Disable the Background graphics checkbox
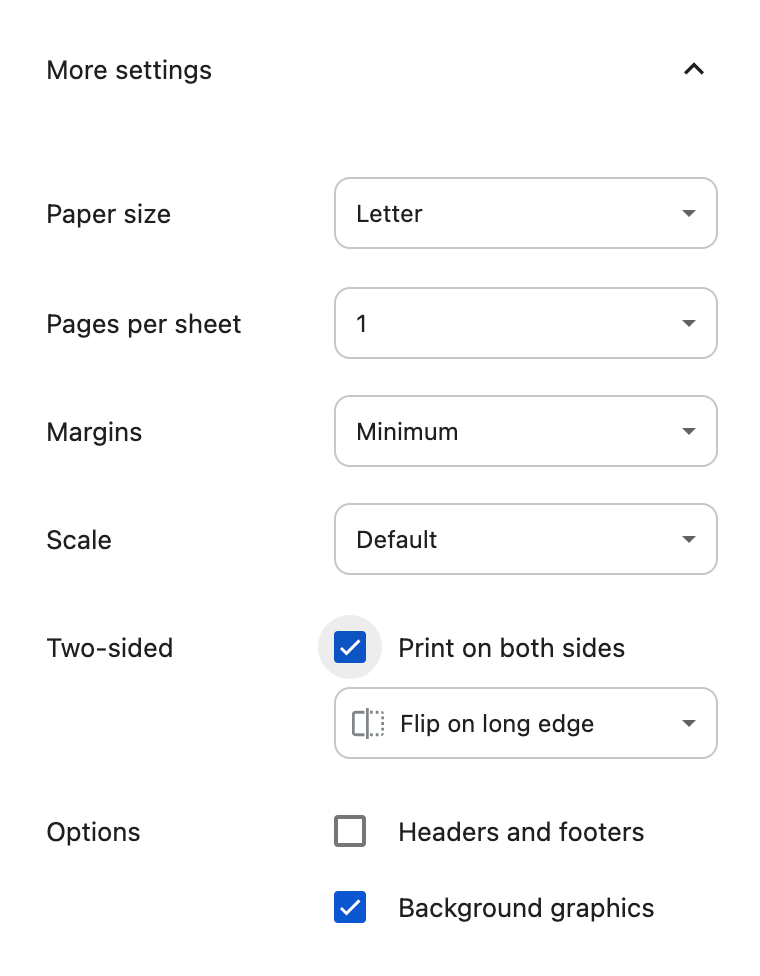This screenshot has width=760, height=976. tap(350, 907)
